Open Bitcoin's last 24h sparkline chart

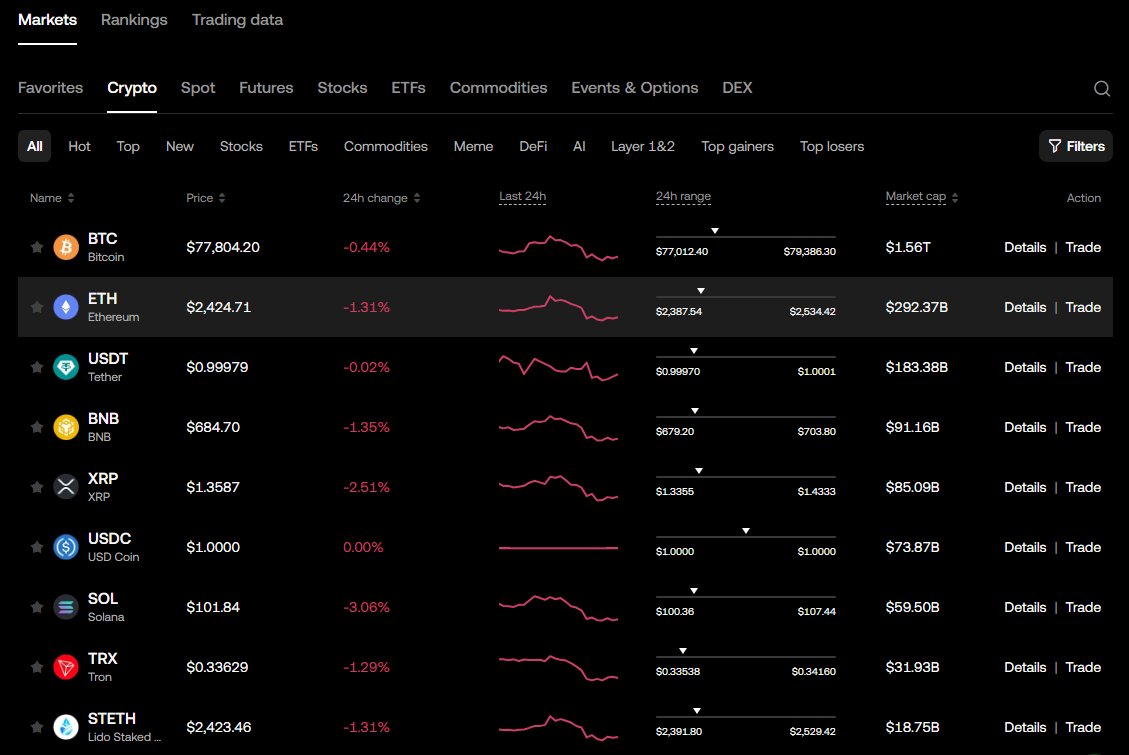point(558,248)
